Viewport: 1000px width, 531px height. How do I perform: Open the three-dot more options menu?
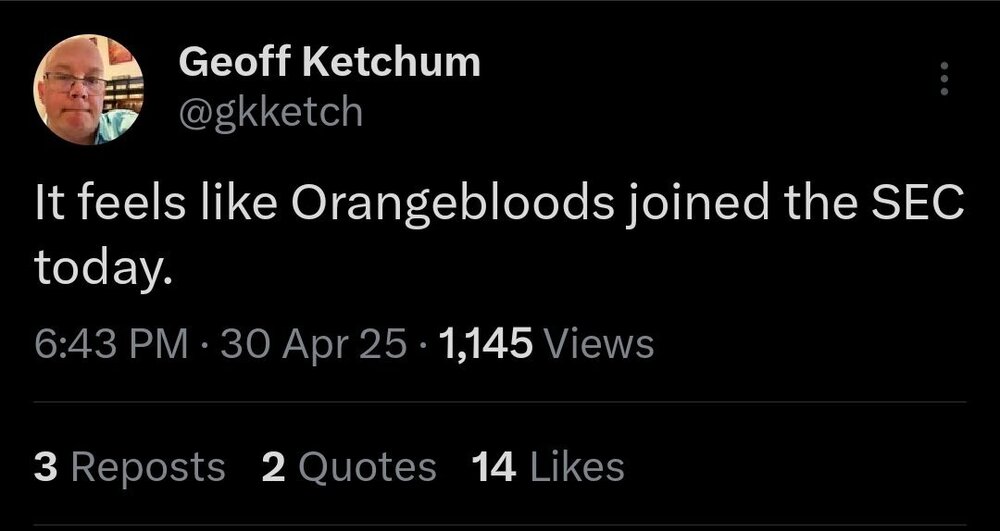point(942,79)
